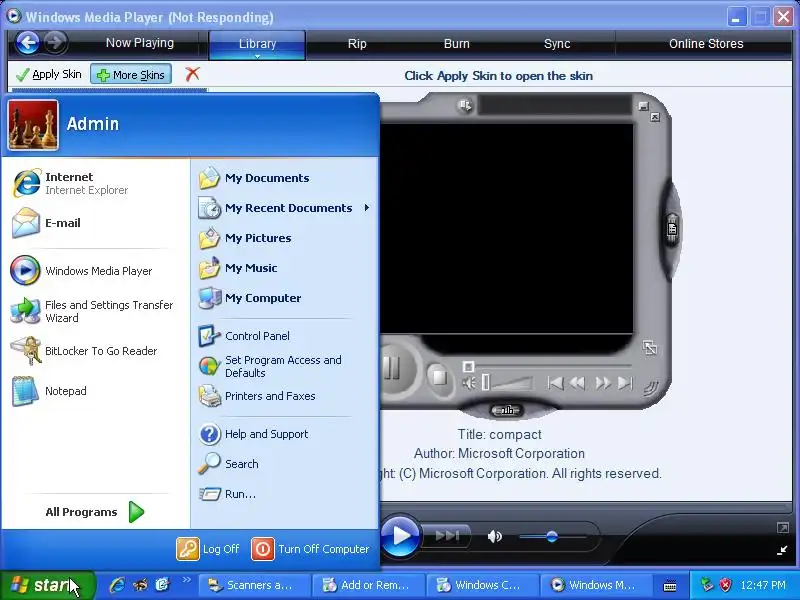Click full screen icon in skin preview
This screenshot has width=800, height=600.
650,348
